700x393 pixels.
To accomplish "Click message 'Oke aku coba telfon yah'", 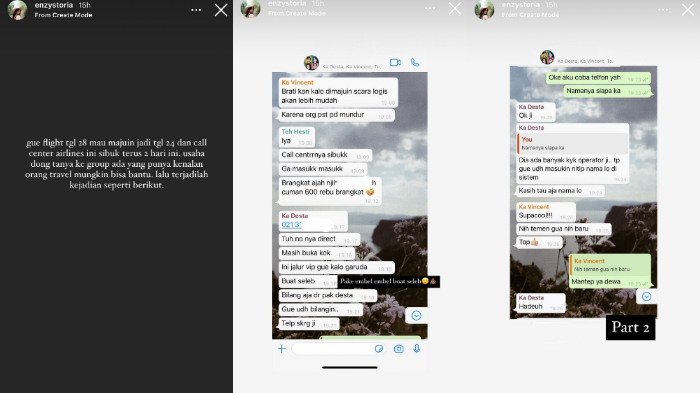I will click(x=598, y=78).
